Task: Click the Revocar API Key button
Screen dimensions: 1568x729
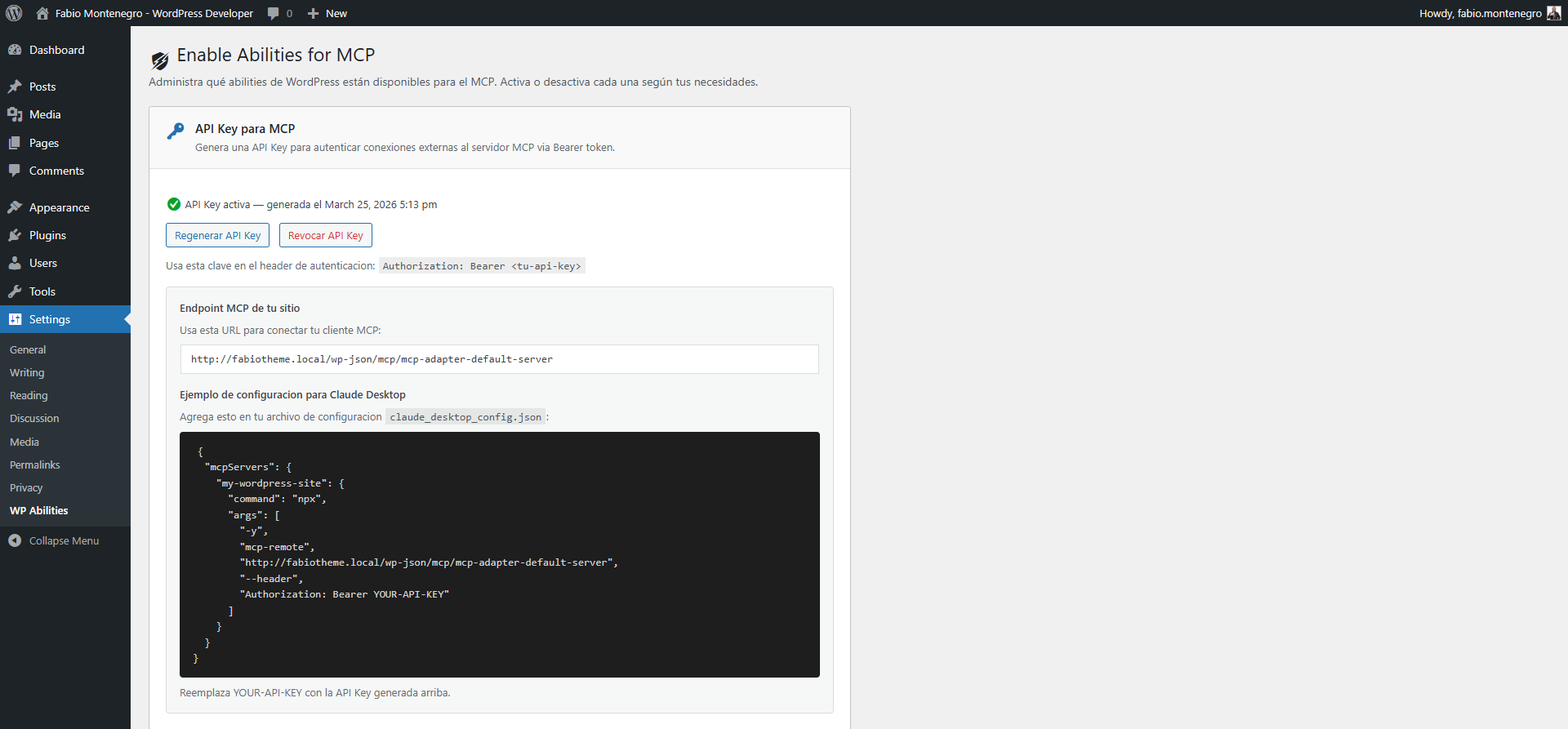Action: (x=326, y=235)
